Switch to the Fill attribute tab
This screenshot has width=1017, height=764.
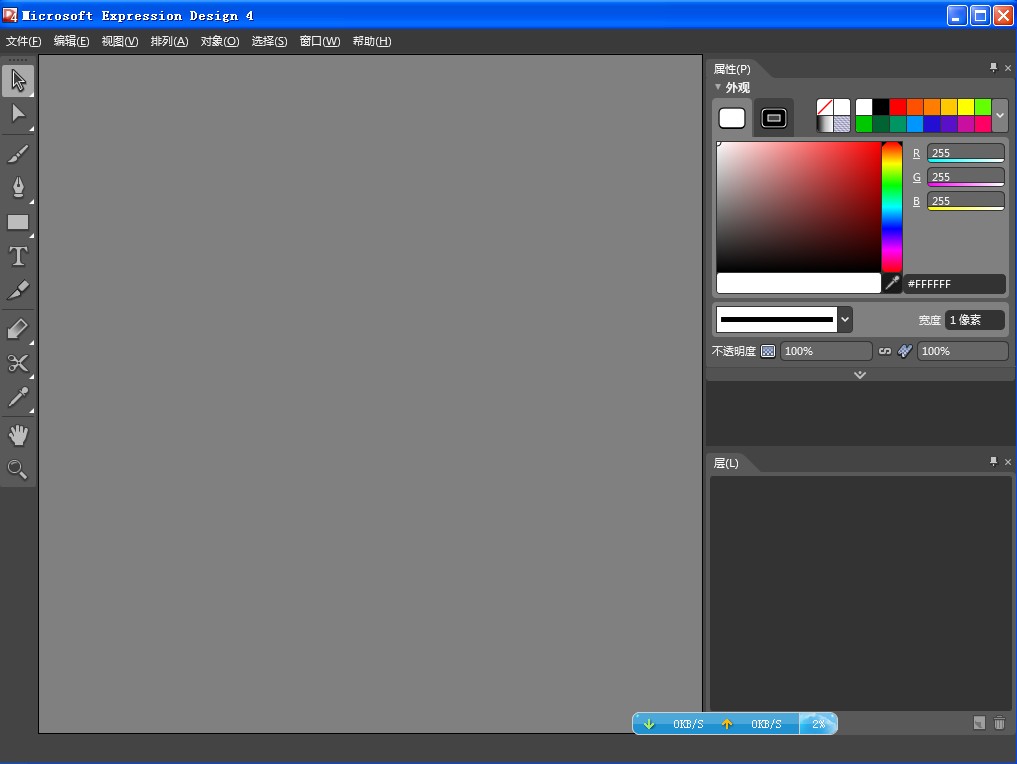click(732, 118)
